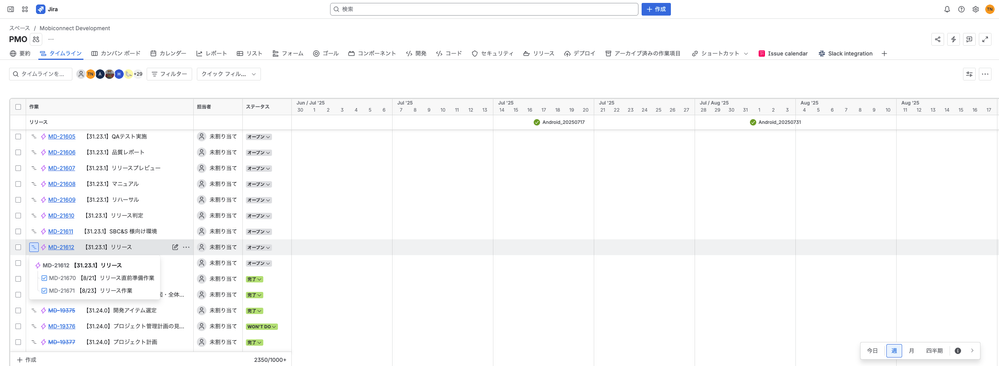Expand the クイック フィルター dropdown
Image resolution: width=999 pixels, height=366 pixels.
tap(229, 74)
